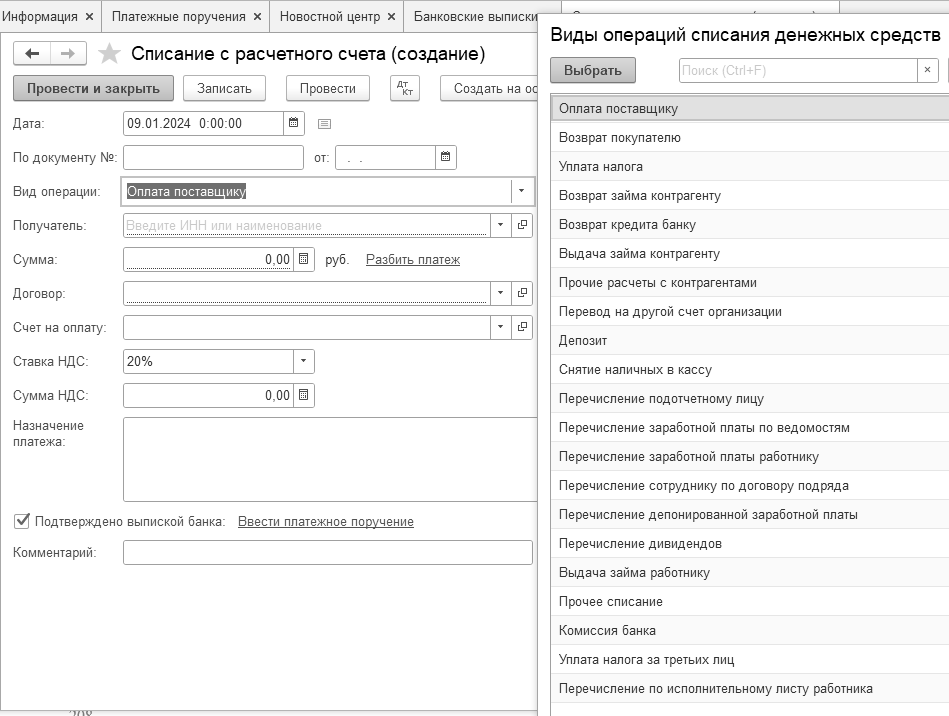The width and height of the screenshot is (949, 716).
Task: Focus the Поиск search field
Action: [798, 70]
